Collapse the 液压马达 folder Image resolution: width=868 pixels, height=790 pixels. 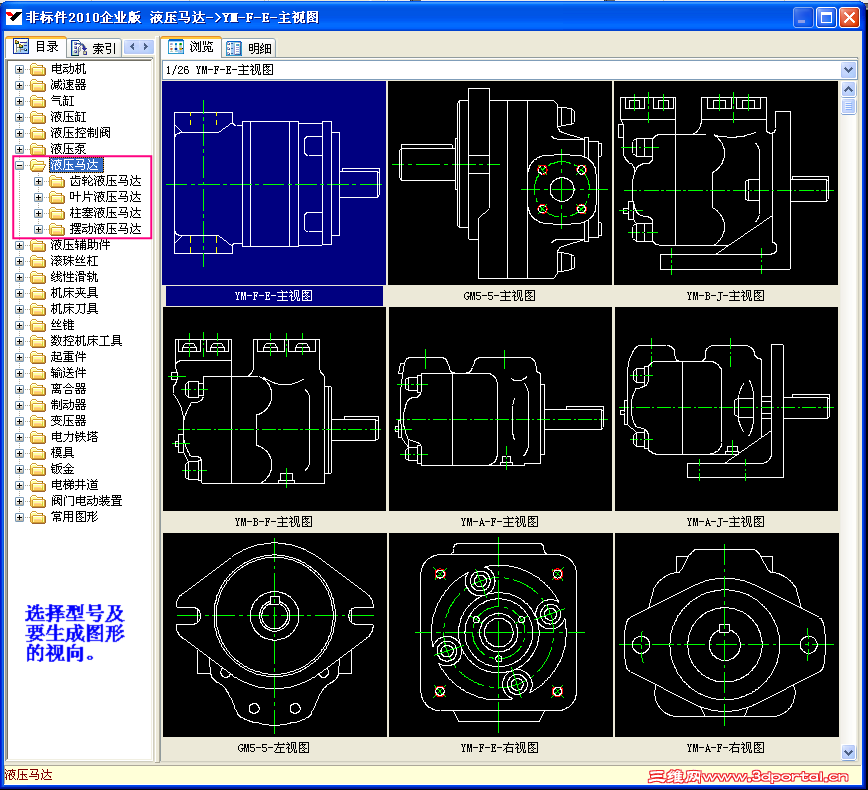19,165
